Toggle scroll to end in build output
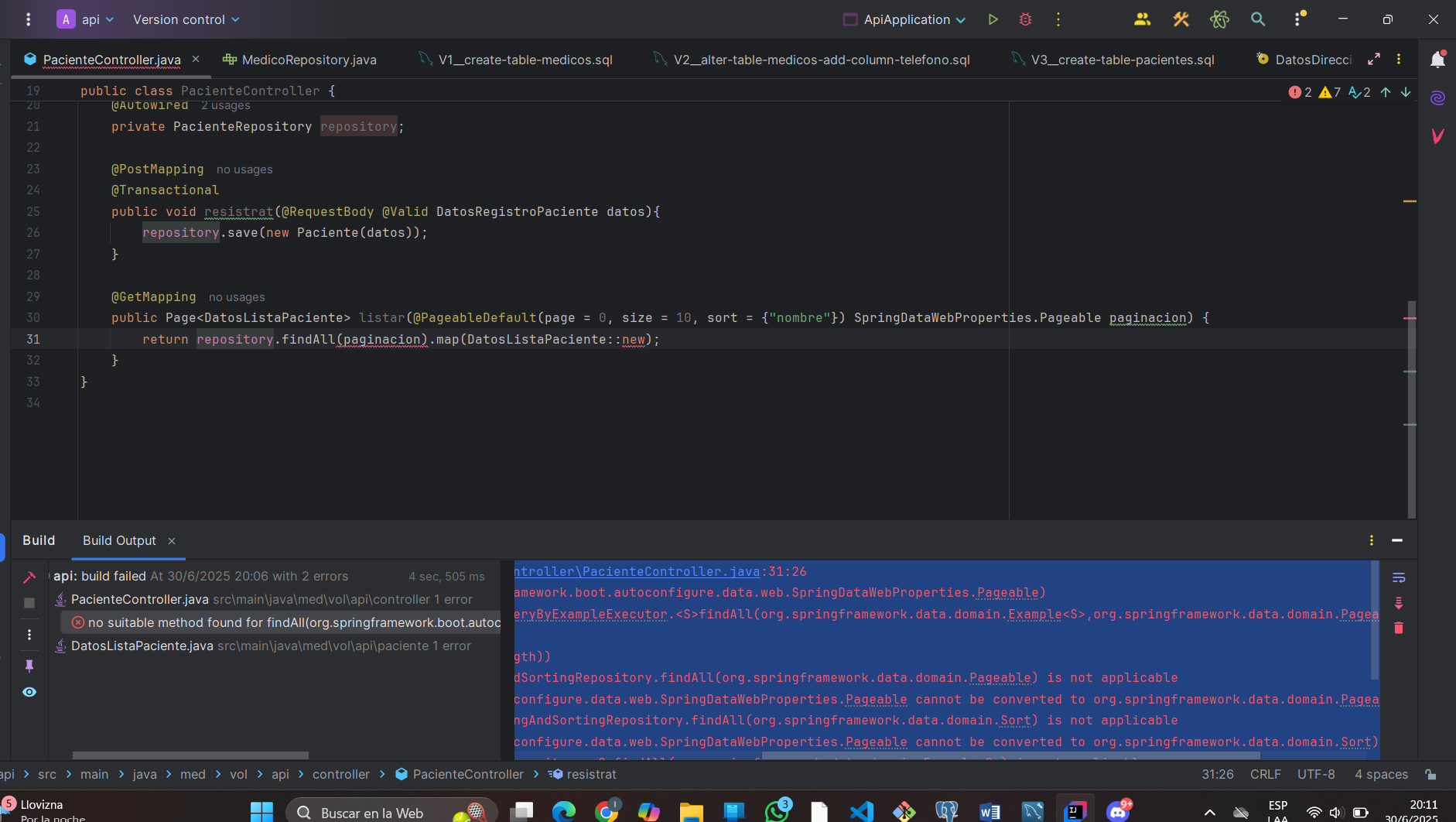 1399,603
